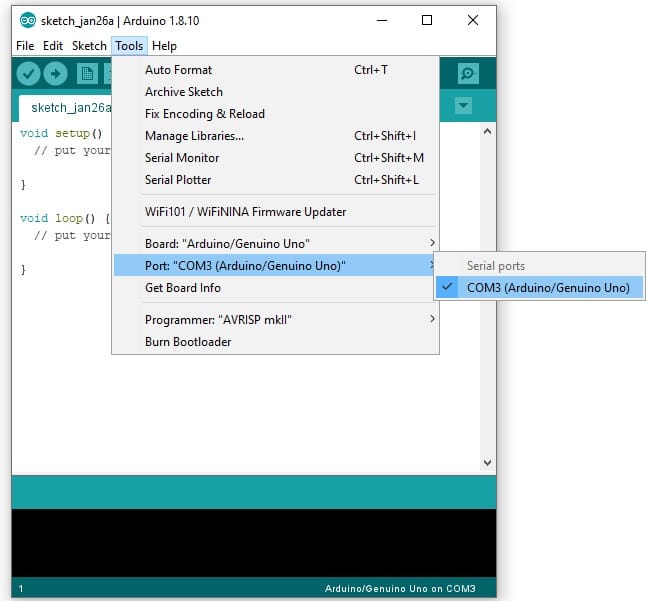Open the Help menu
652x601 pixels.
[164, 46]
